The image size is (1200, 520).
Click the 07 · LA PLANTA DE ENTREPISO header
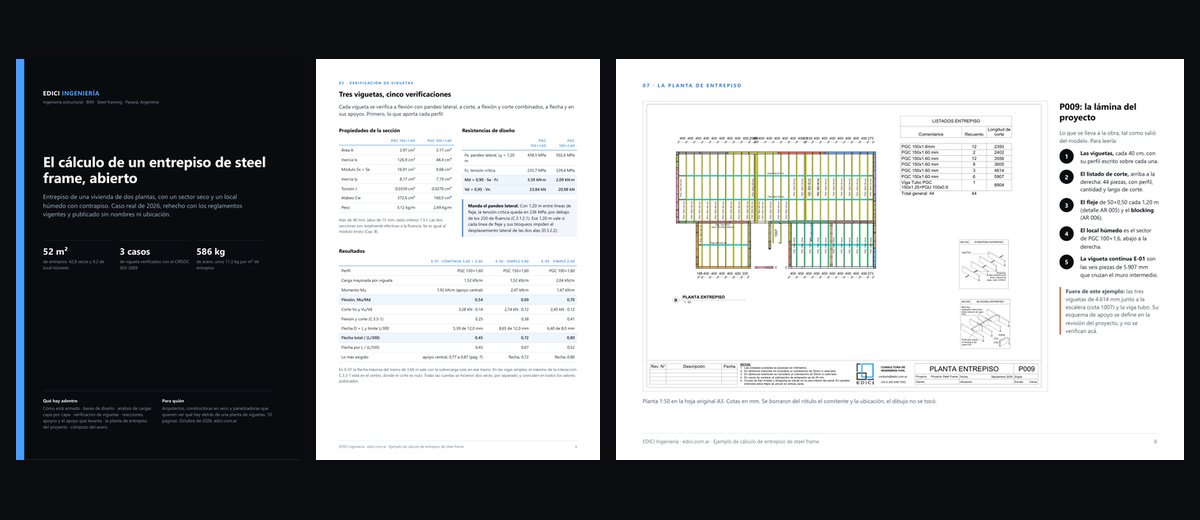(692, 86)
